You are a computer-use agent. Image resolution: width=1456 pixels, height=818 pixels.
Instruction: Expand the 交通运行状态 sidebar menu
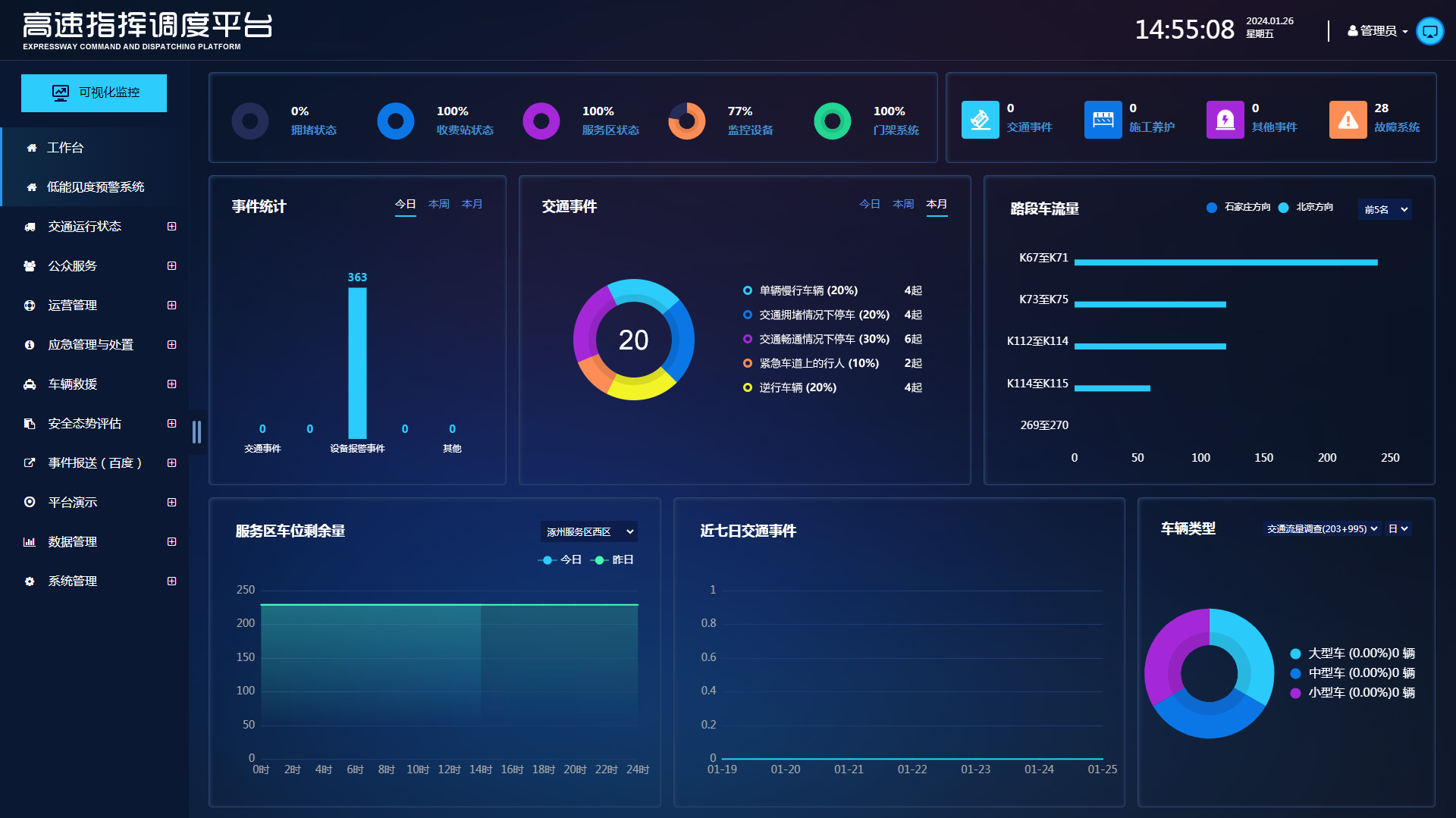pyautogui.click(x=171, y=227)
